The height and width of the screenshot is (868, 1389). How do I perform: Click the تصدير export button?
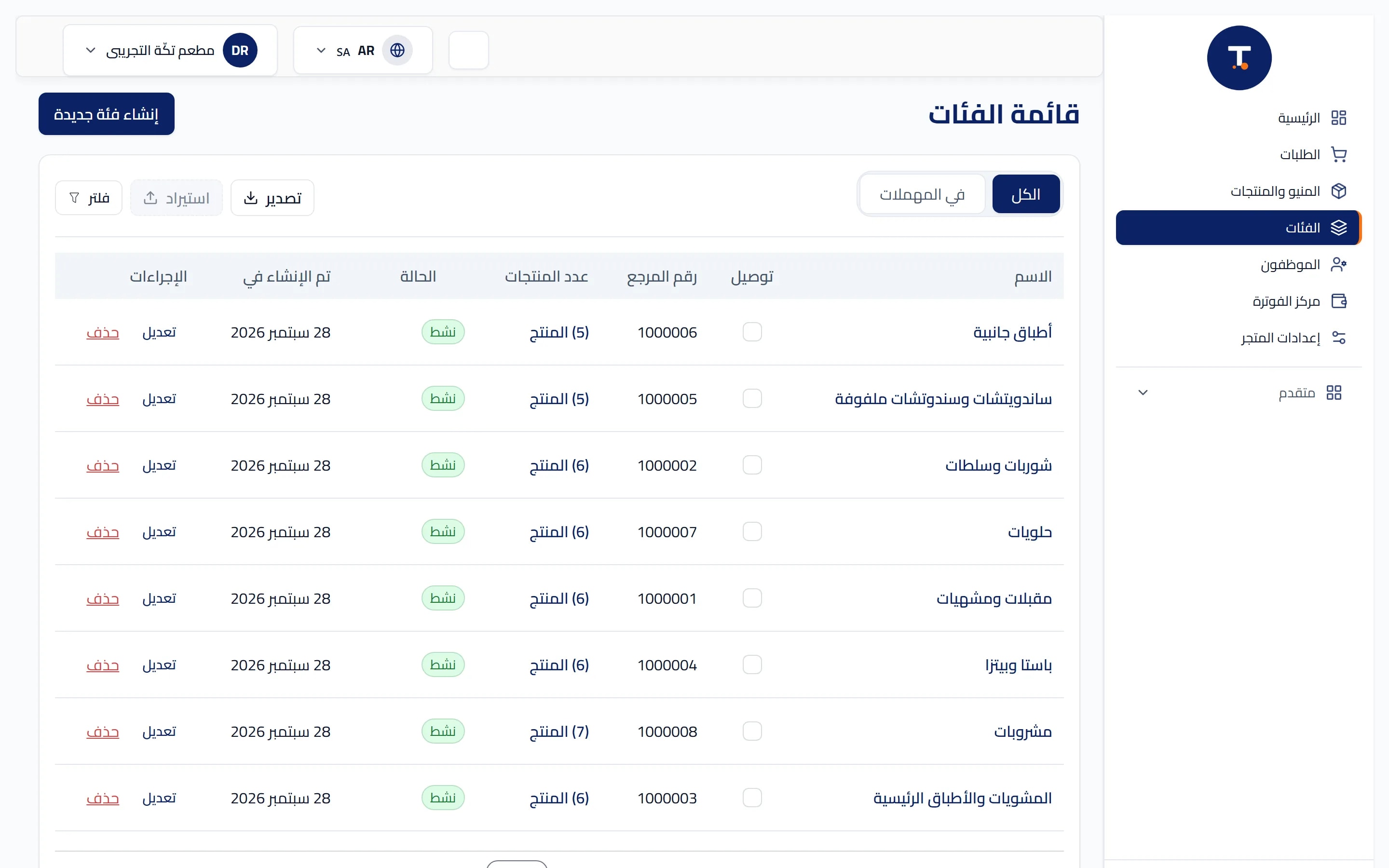[272, 198]
